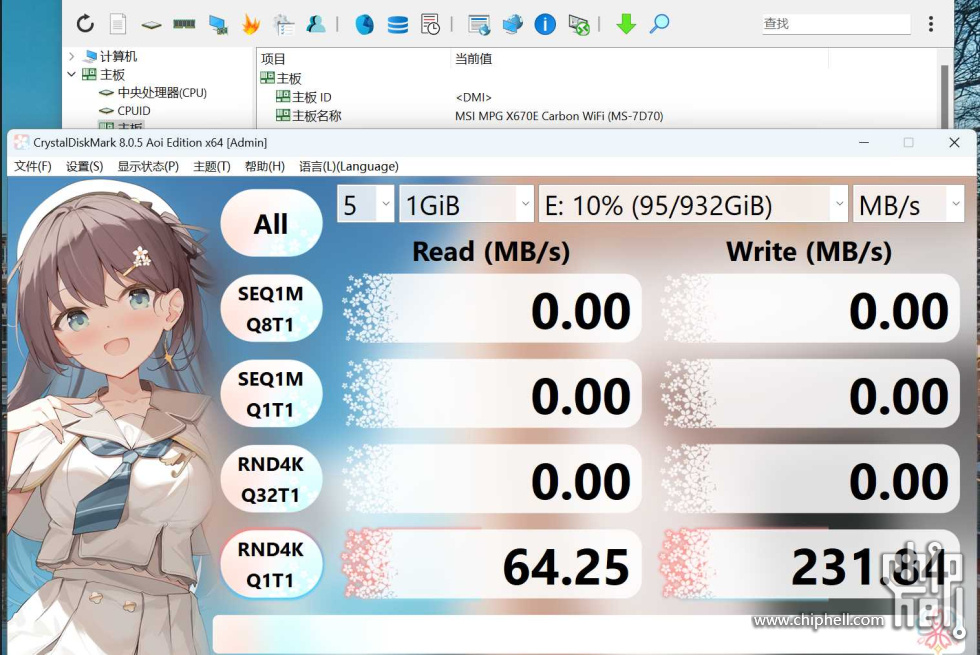Open the test count dropdown showing 5

click(366, 204)
